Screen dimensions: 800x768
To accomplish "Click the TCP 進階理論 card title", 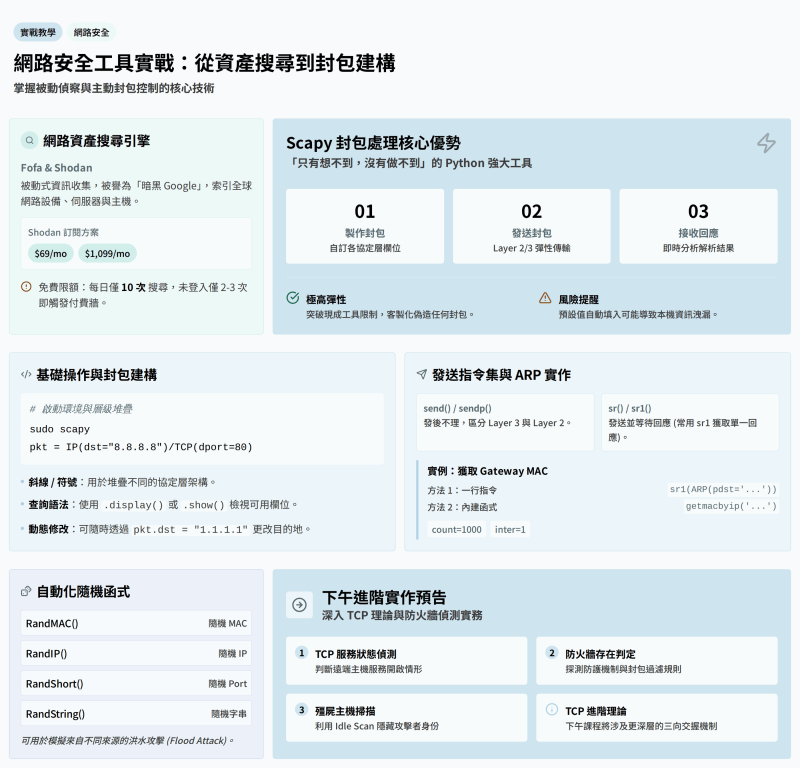I will (595, 711).
